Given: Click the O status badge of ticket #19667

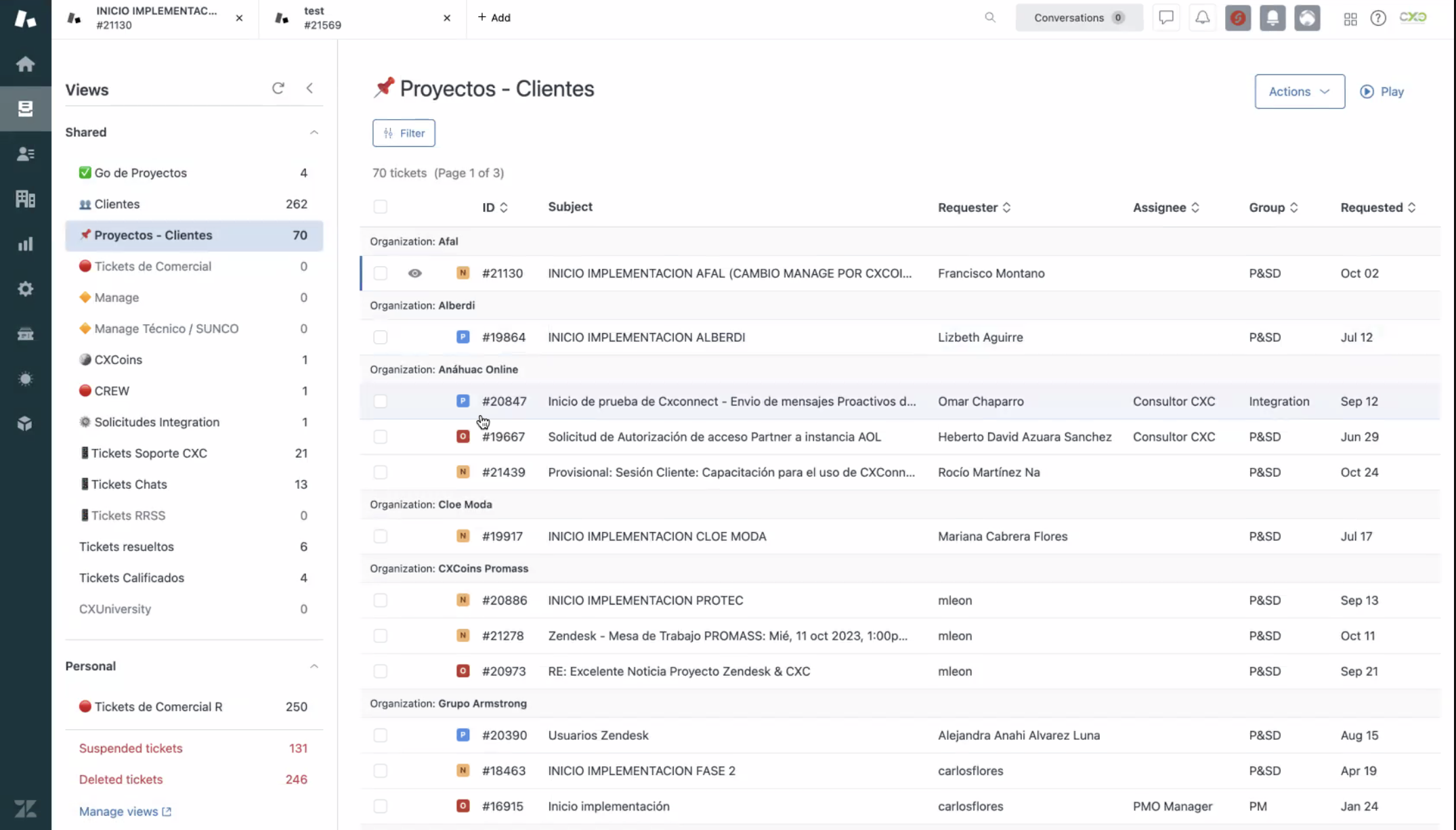Looking at the screenshot, I should (463, 437).
